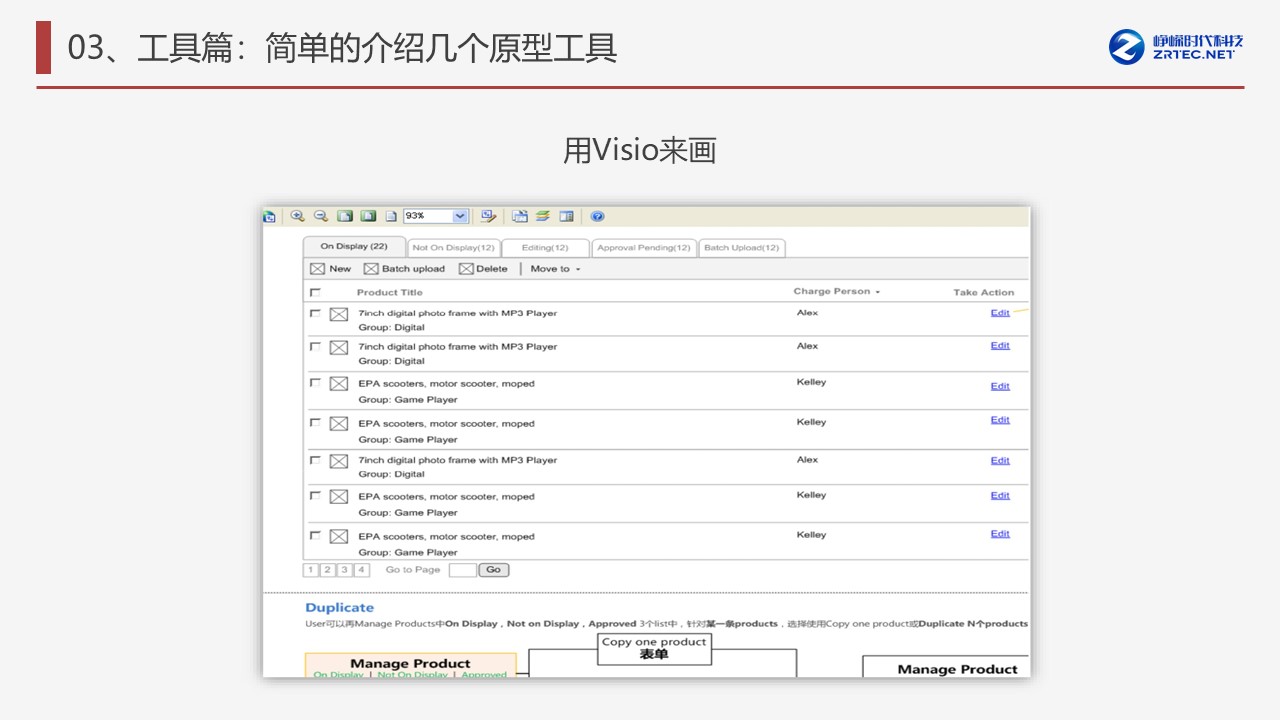Click the blue help question mark icon
This screenshot has height=720, width=1280.
click(x=597, y=216)
